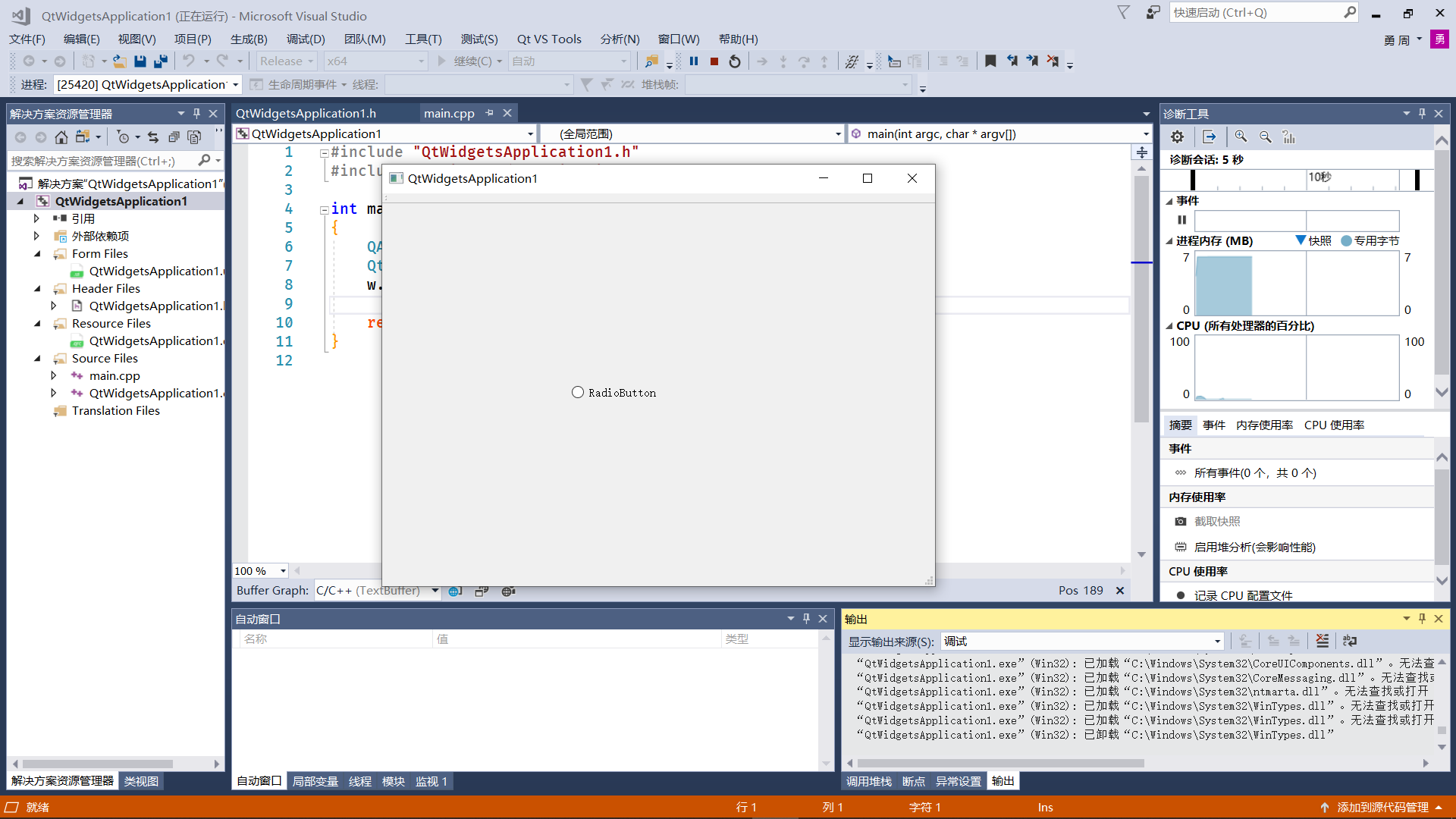This screenshot has width=1456, height=819.
Task: Open 生命周期事件 lifecycle events button
Action: pos(300,84)
